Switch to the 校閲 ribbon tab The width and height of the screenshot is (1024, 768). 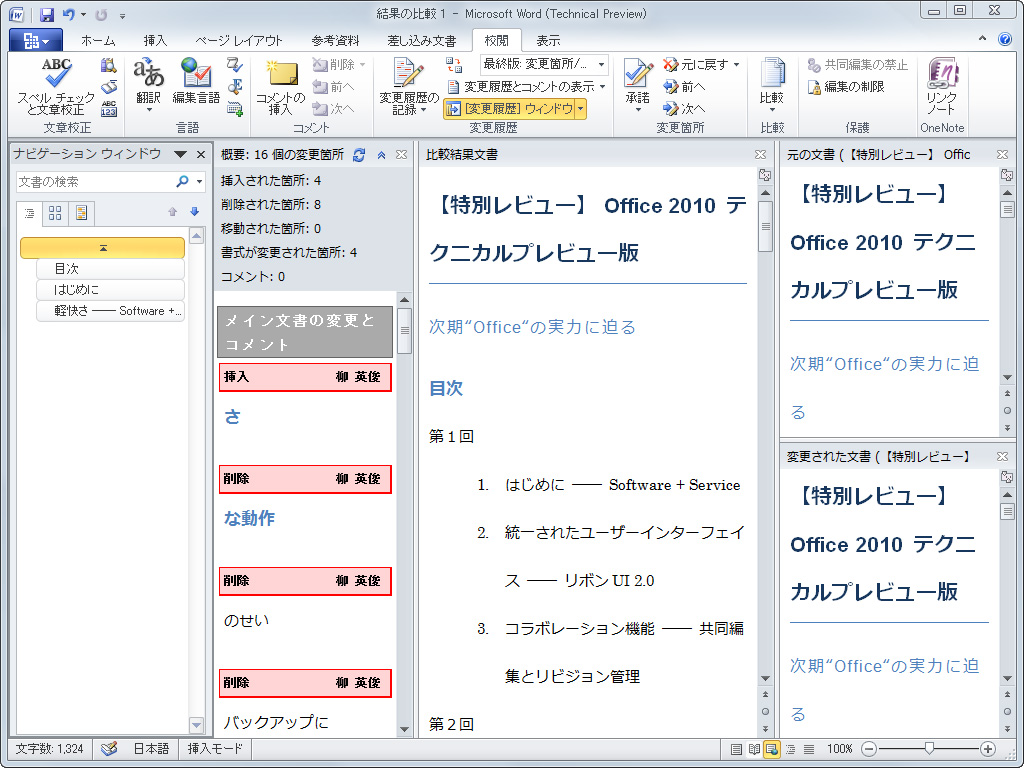pyautogui.click(x=497, y=41)
